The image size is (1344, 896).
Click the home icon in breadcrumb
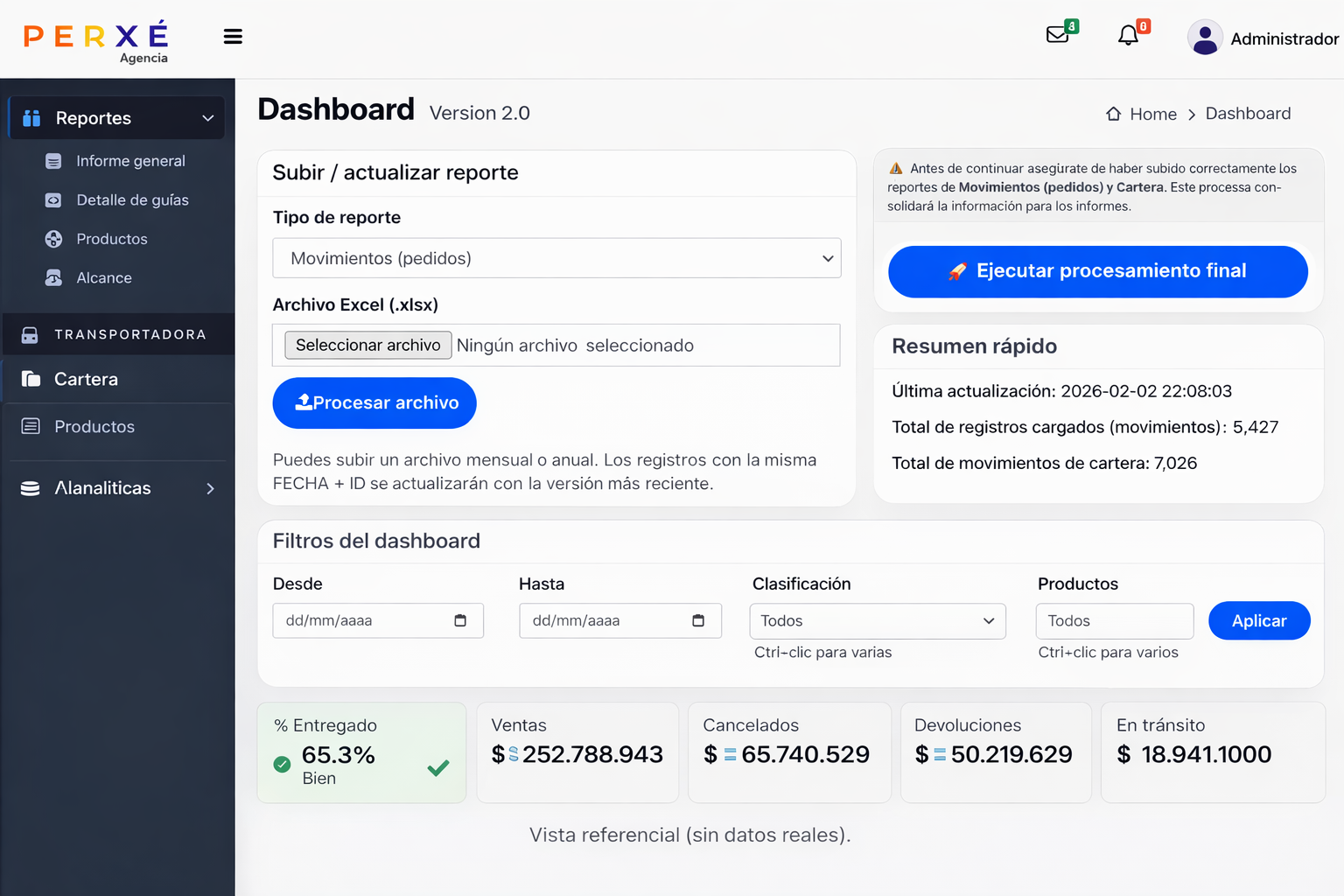(x=1114, y=114)
